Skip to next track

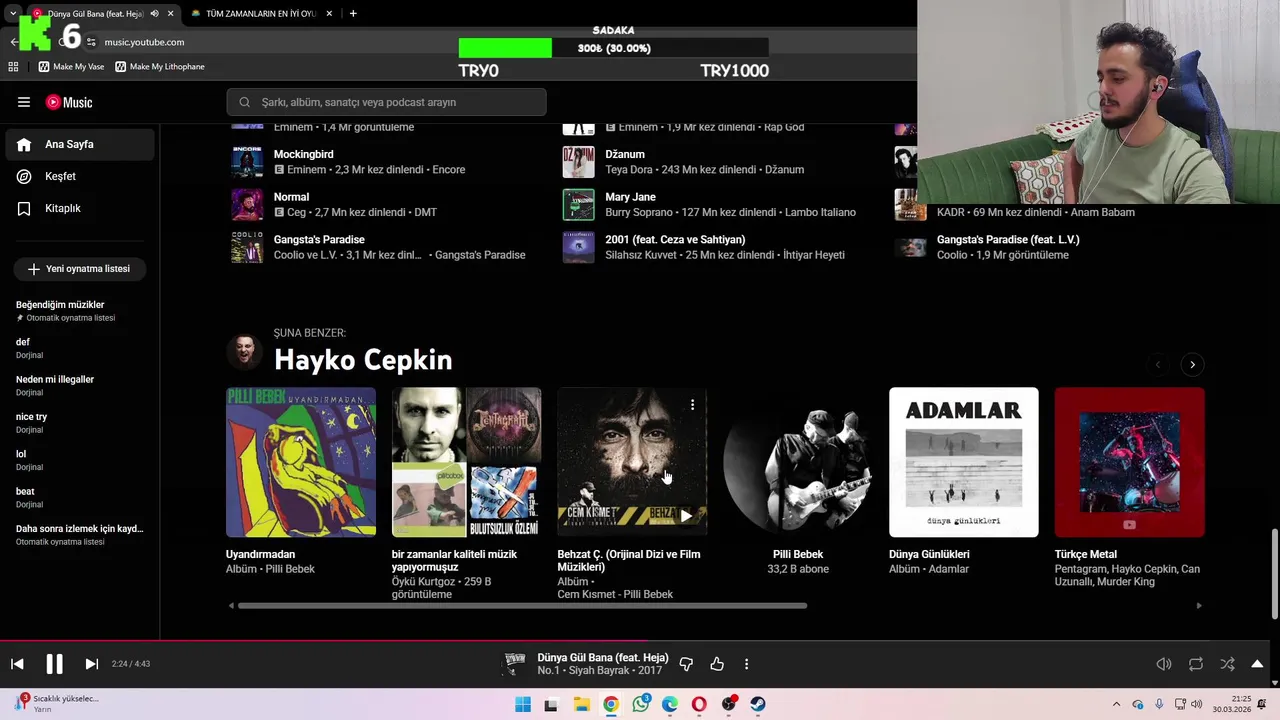coord(91,664)
